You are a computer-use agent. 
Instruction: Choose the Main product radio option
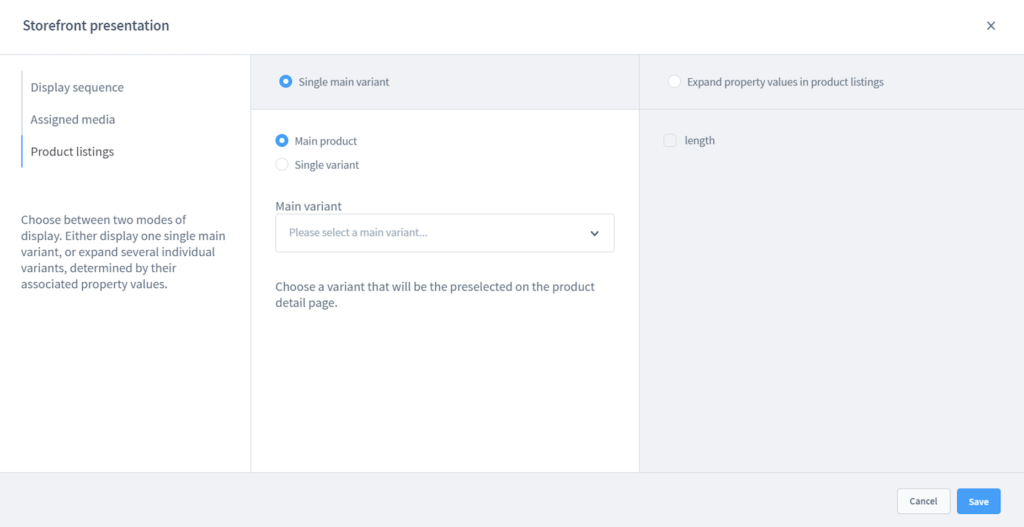[x=282, y=141]
